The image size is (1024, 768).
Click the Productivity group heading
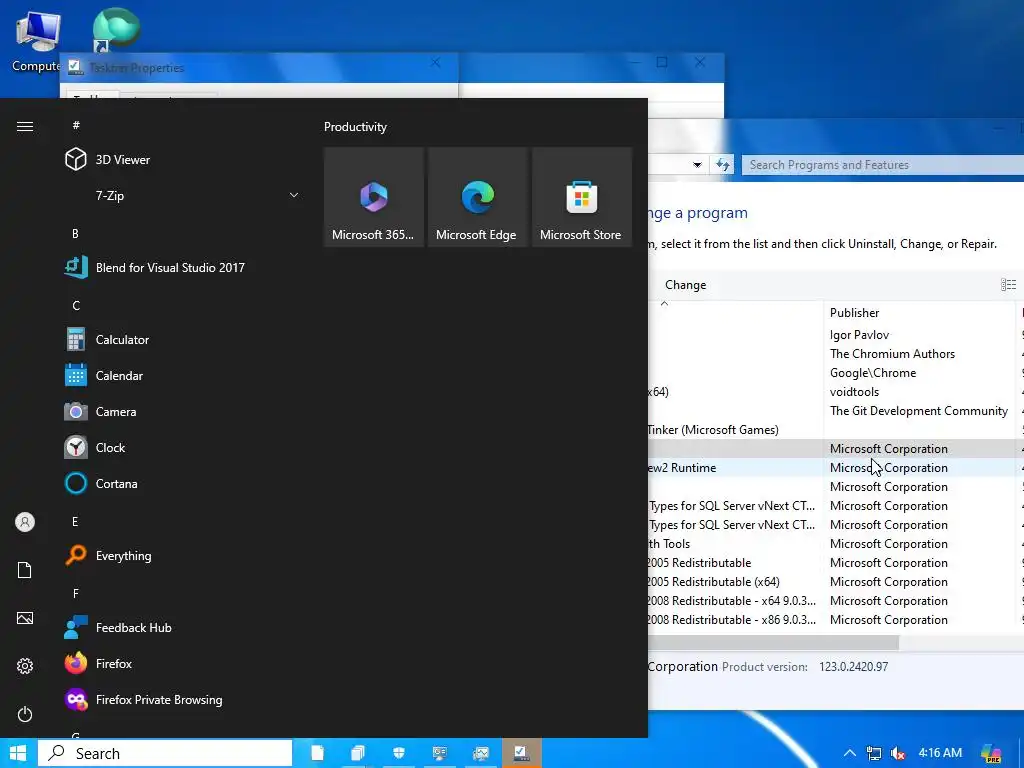point(355,127)
